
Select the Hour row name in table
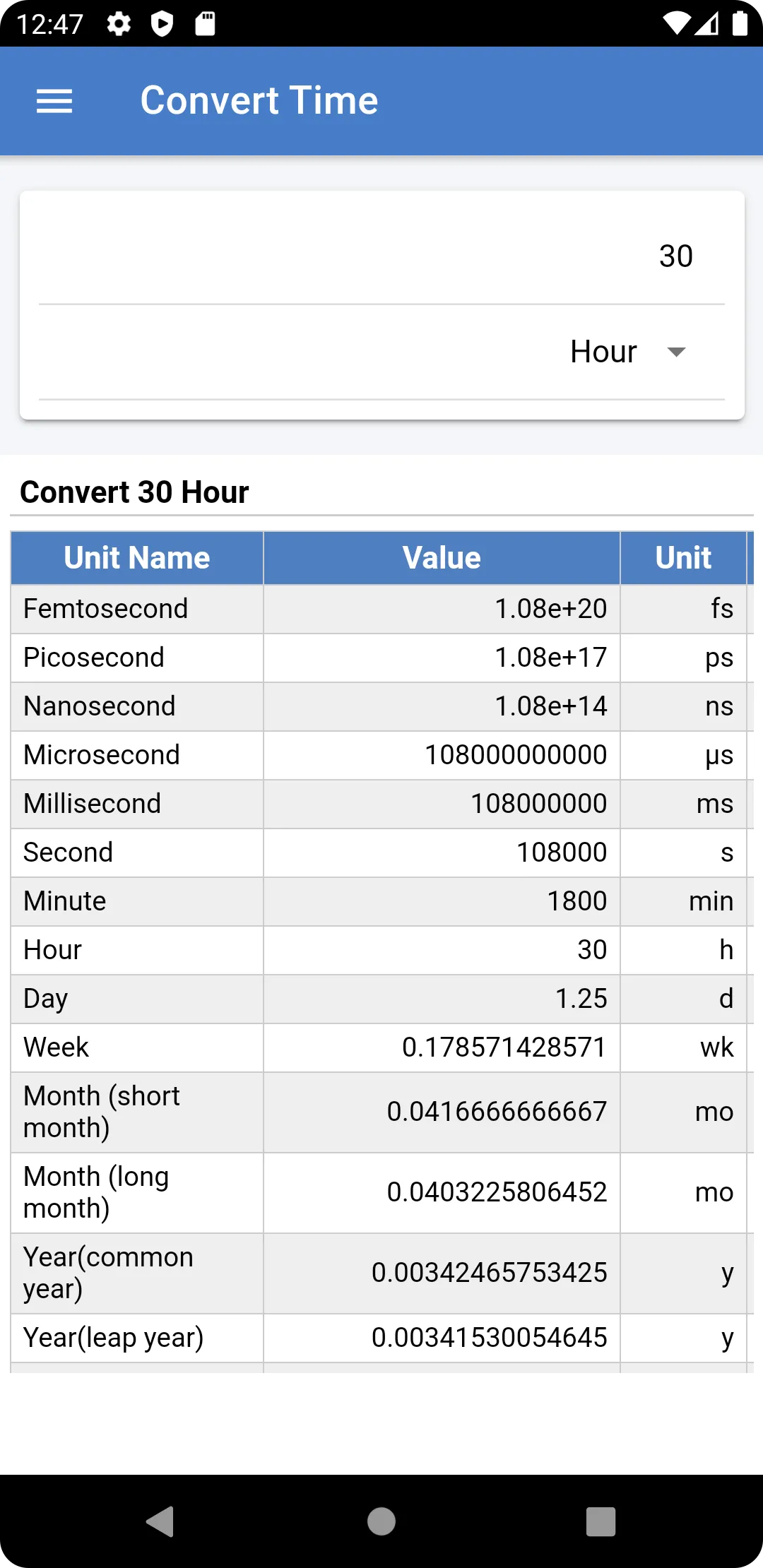tap(53, 950)
